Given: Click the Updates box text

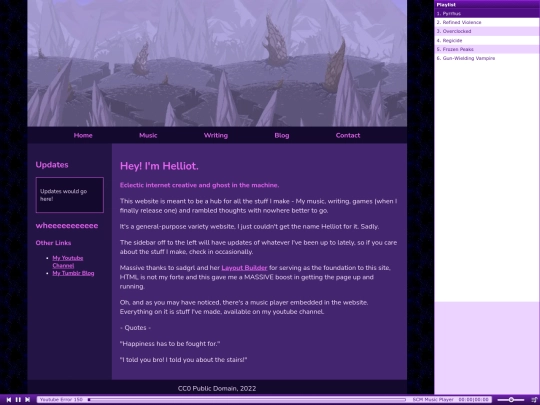Looking at the screenshot, I should 63,195.
